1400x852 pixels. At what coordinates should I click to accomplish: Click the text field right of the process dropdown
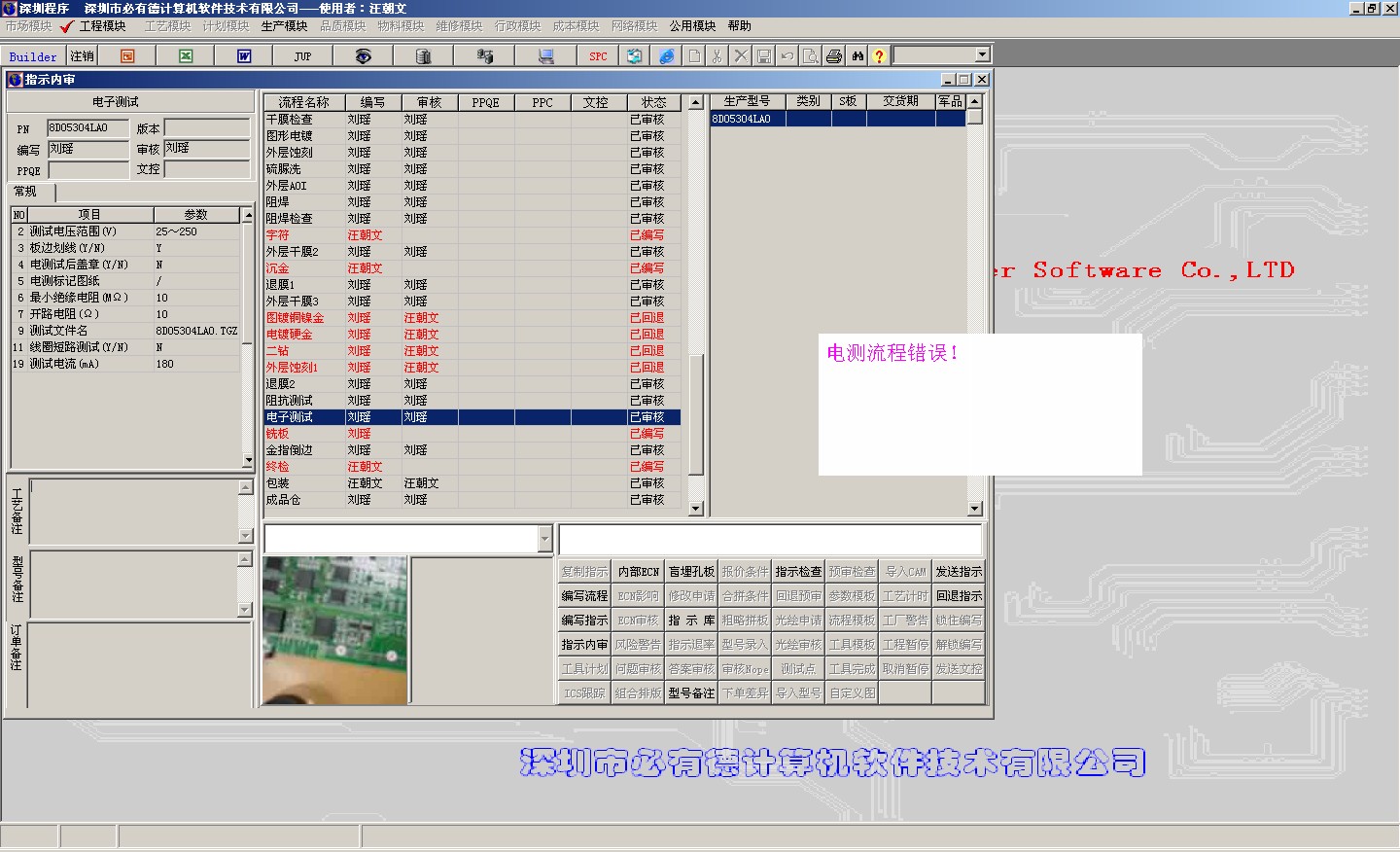click(x=770, y=539)
